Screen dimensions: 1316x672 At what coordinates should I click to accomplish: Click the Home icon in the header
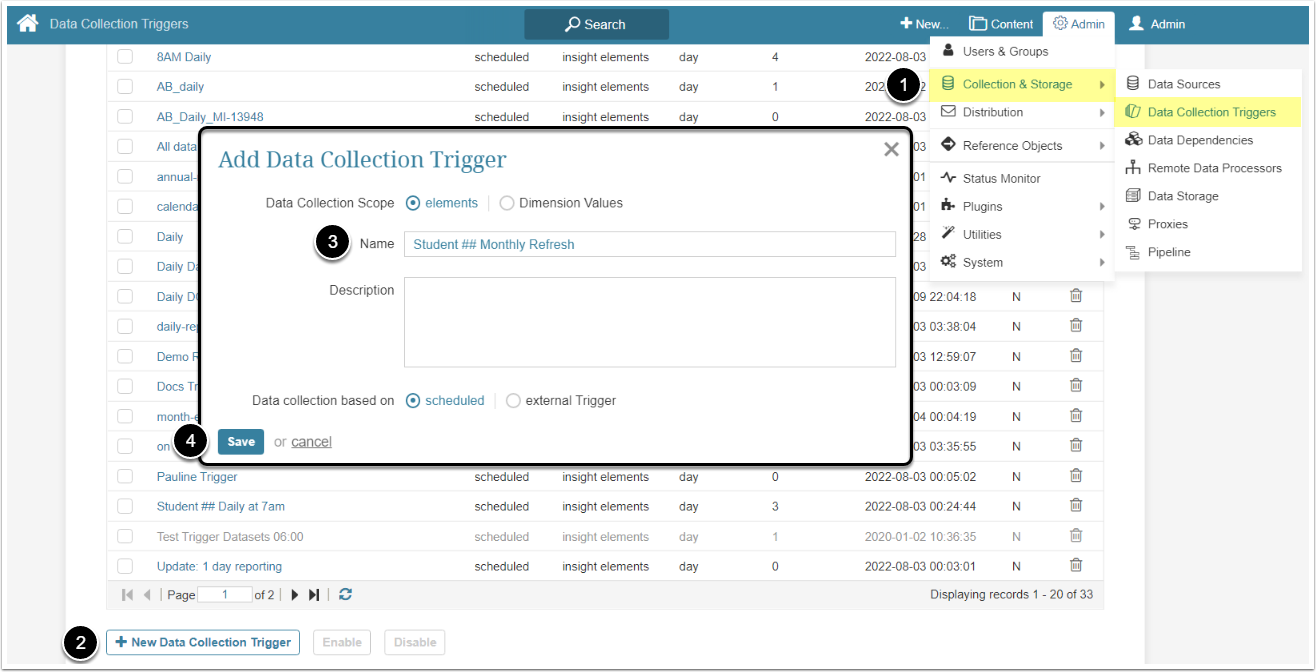(27, 24)
